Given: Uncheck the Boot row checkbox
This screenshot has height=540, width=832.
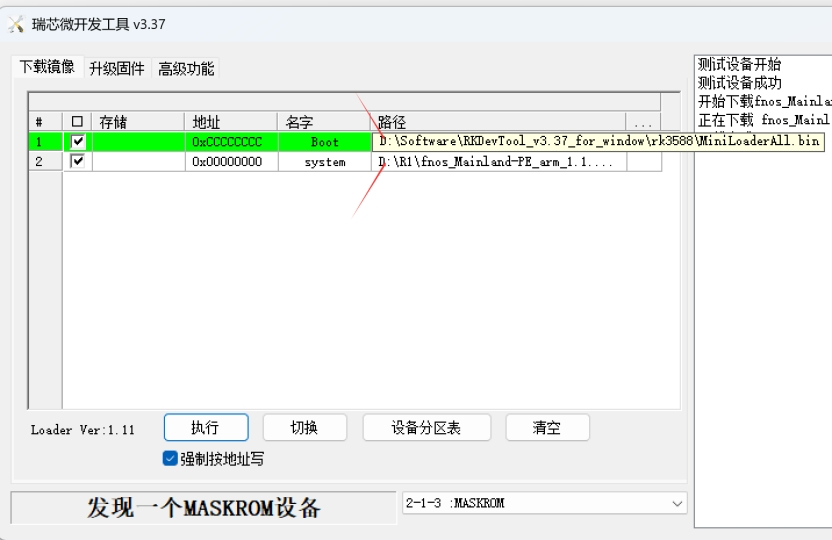Looking at the screenshot, I should pos(77,142).
